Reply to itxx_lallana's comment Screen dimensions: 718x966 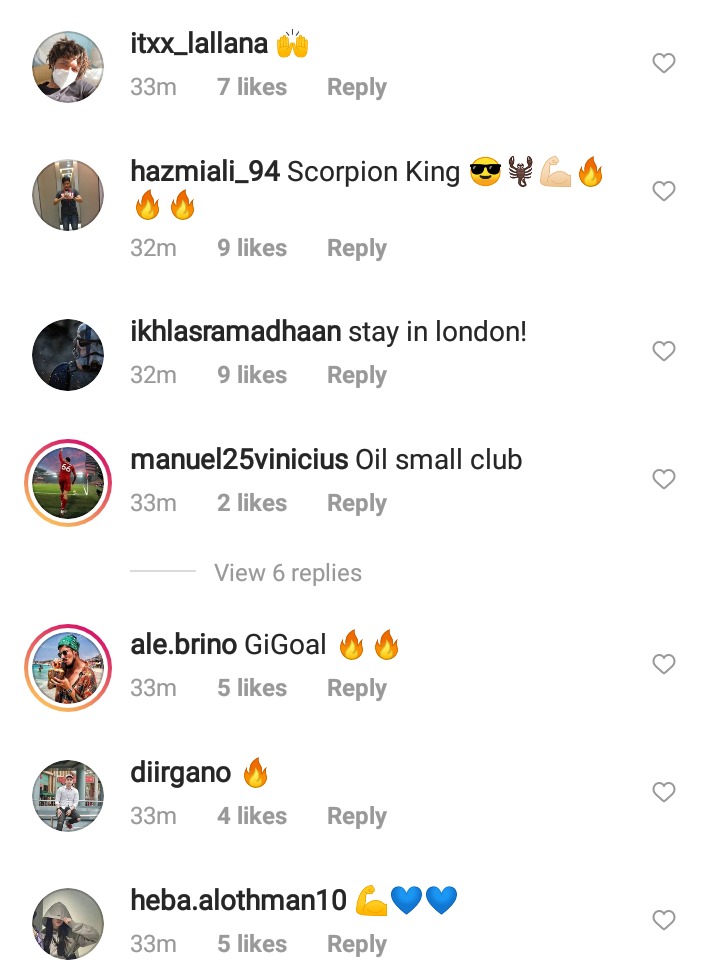point(357,87)
